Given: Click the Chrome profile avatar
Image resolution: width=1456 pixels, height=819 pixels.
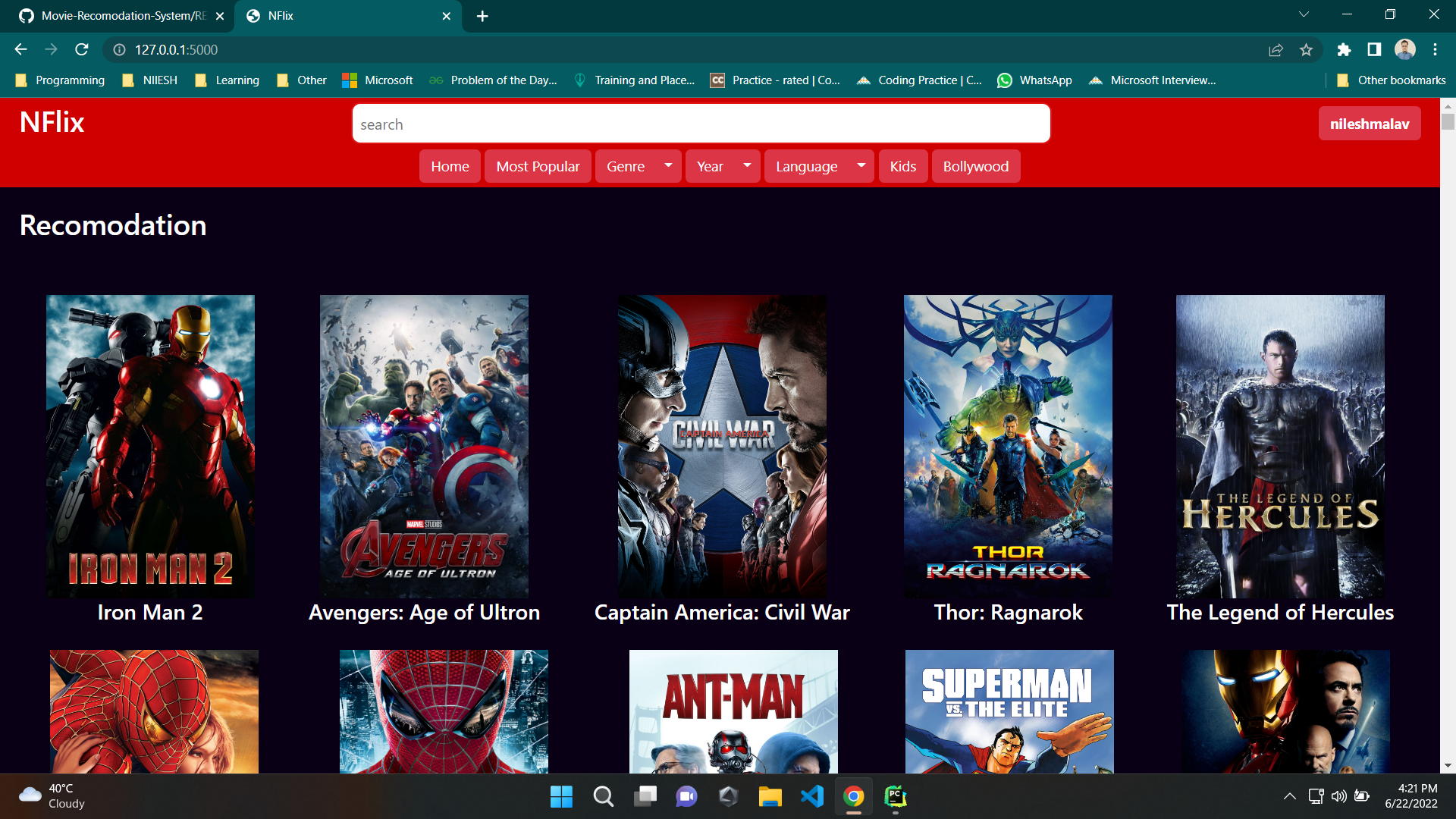Looking at the screenshot, I should pos(1404,49).
